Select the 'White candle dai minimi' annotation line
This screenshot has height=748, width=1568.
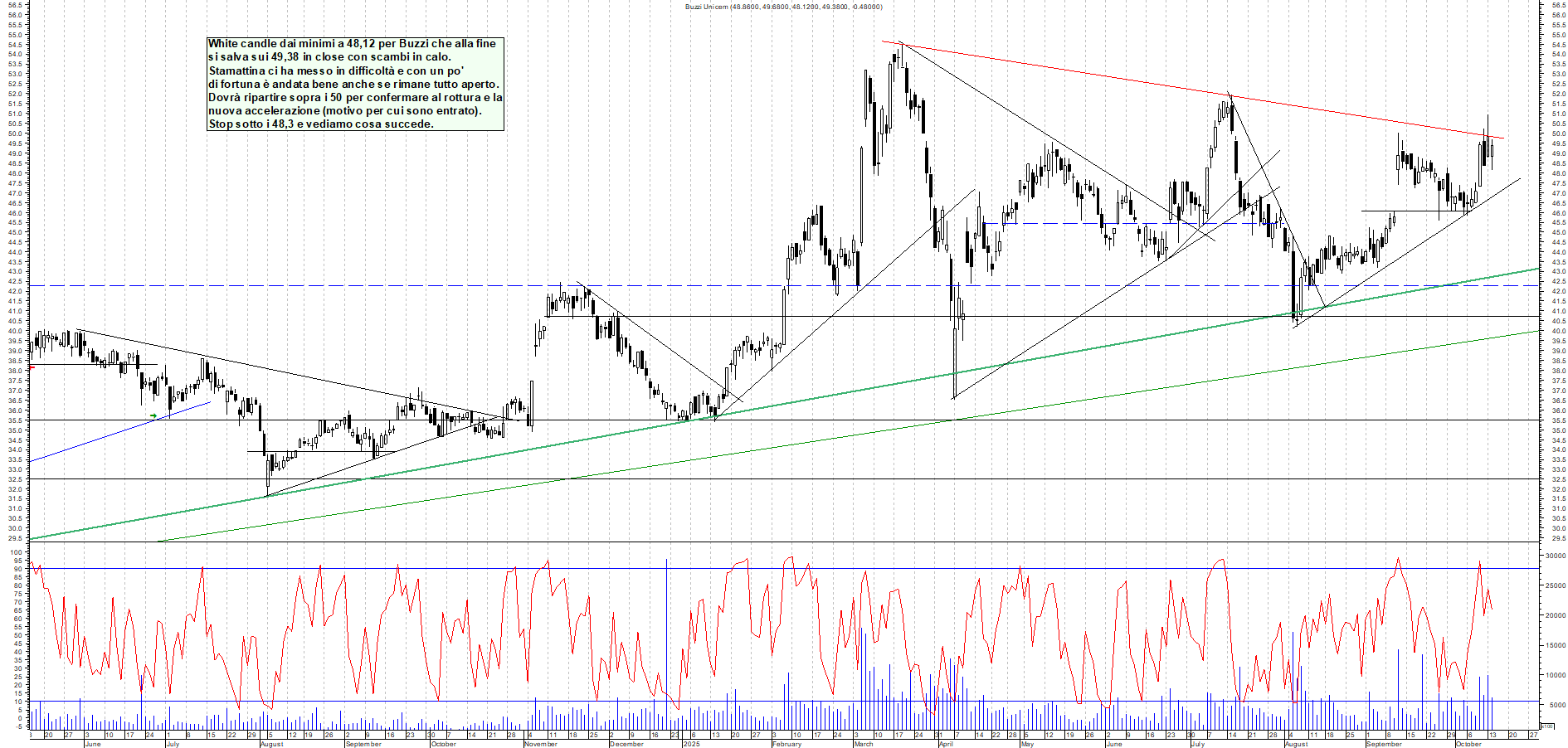(x=352, y=44)
